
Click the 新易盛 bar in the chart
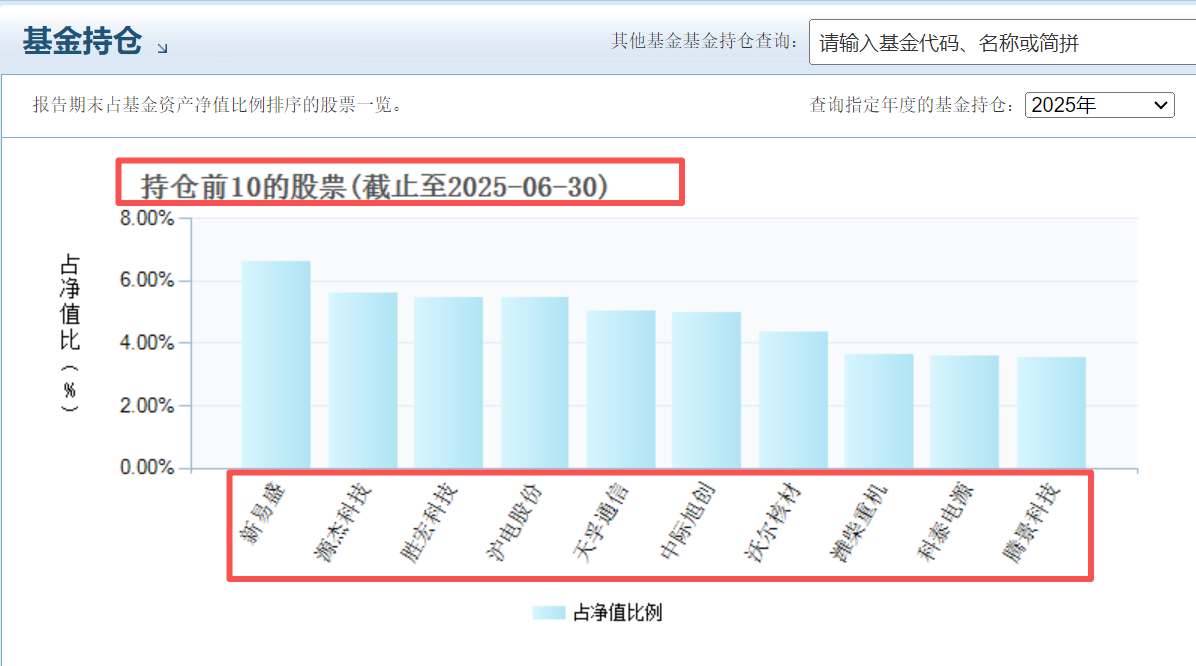[x=276, y=365]
